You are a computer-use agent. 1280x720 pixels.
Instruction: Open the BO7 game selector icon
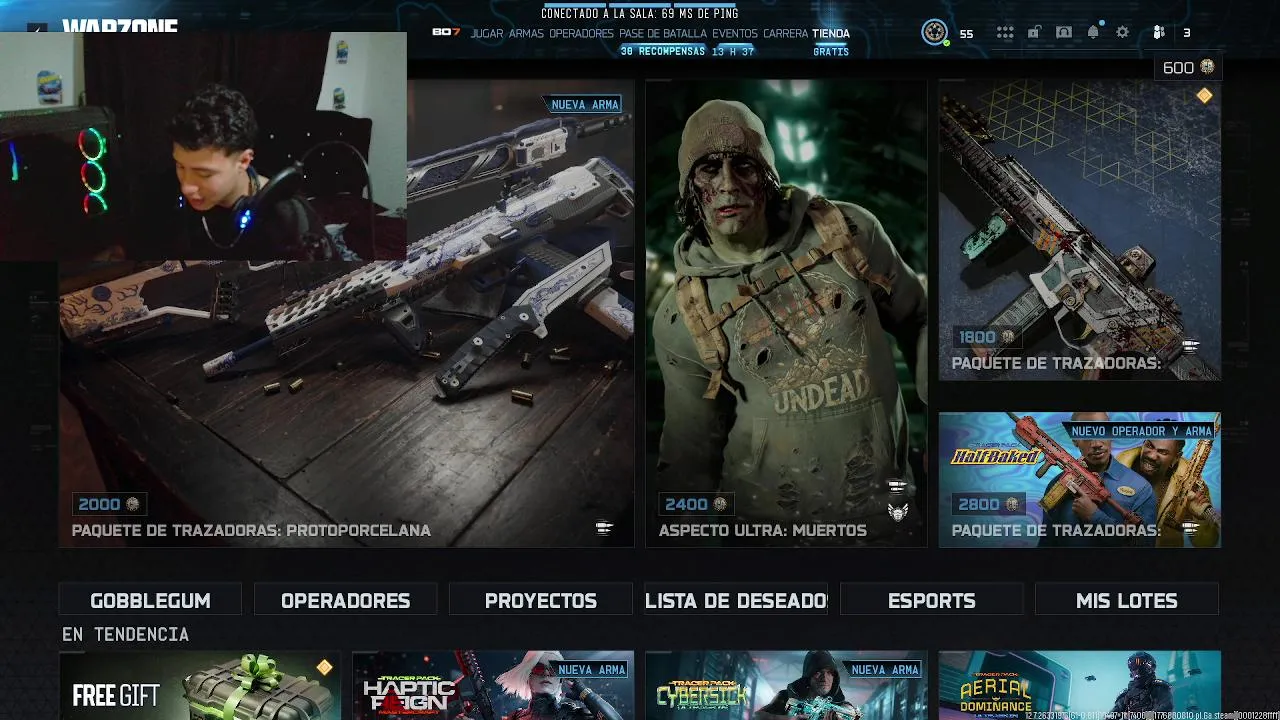pyautogui.click(x=446, y=33)
